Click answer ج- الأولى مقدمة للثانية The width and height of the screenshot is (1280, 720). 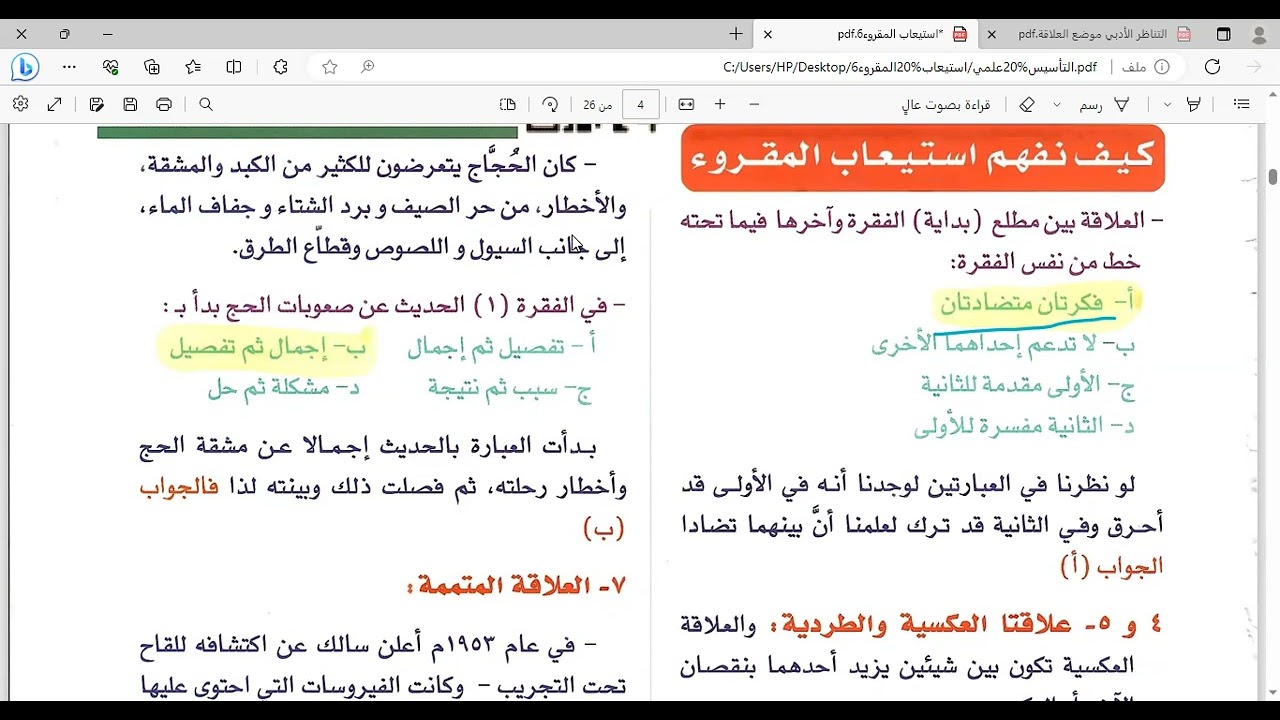pyautogui.click(x=1028, y=385)
